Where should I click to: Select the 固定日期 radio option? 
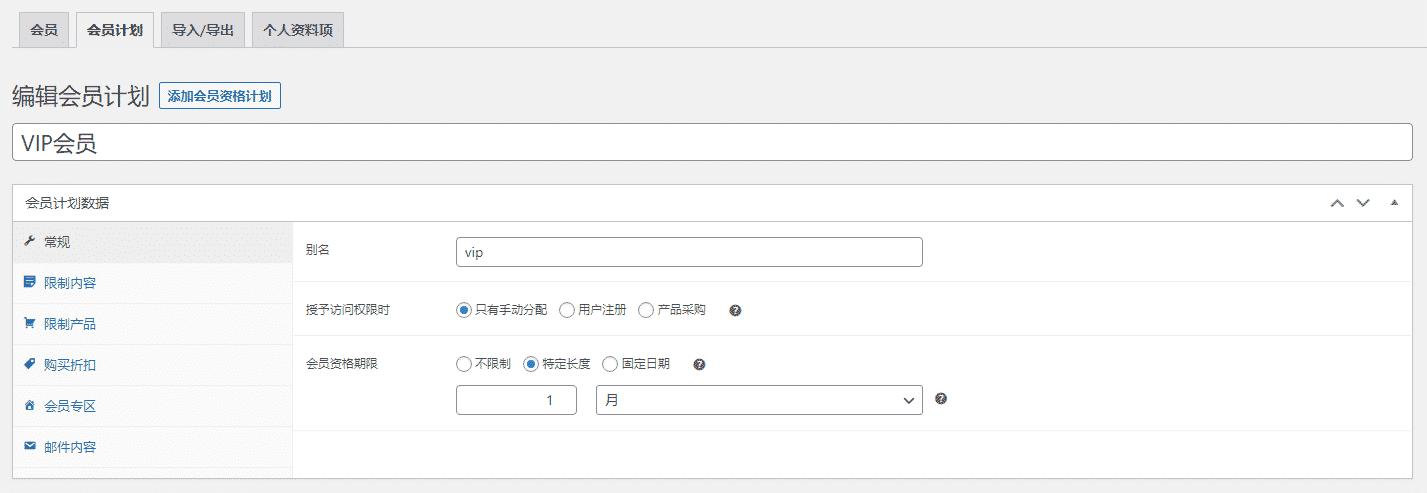pos(610,364)
